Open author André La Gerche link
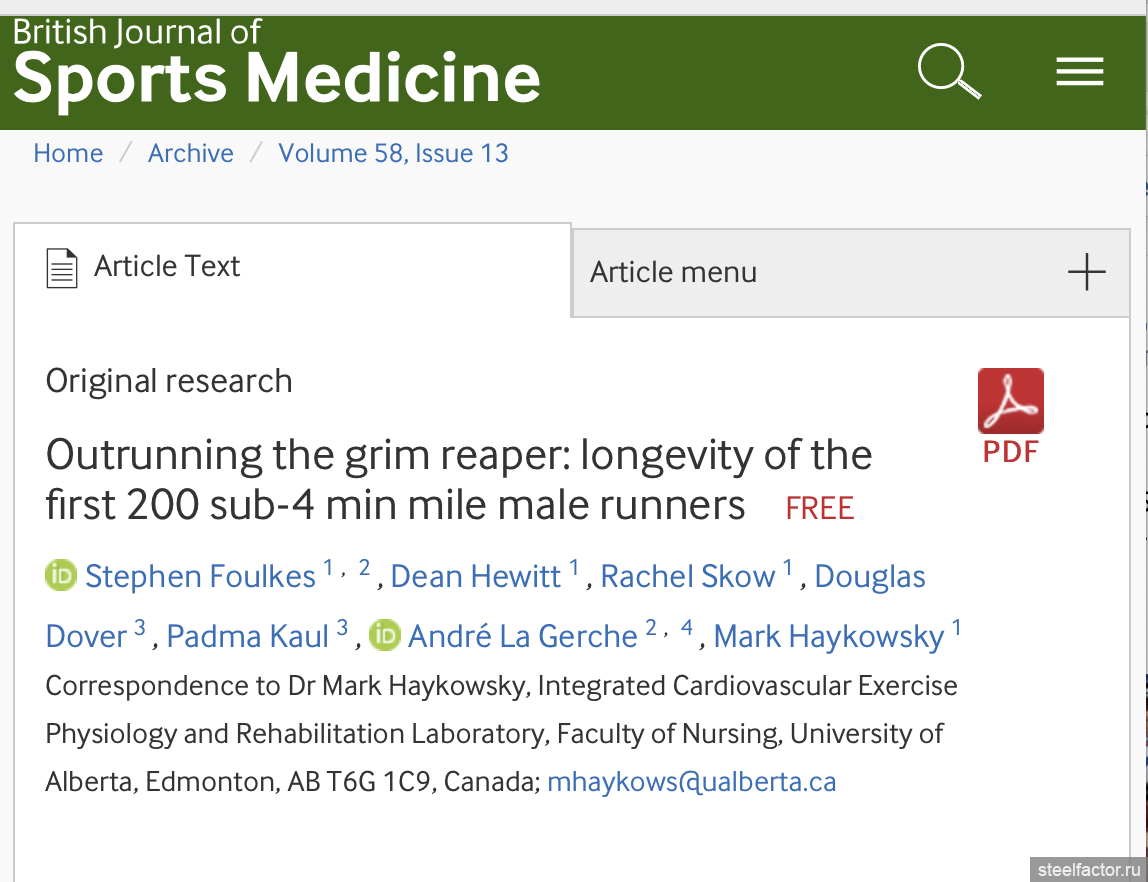This screenshot has width=1148, height=882. point(523,636)
